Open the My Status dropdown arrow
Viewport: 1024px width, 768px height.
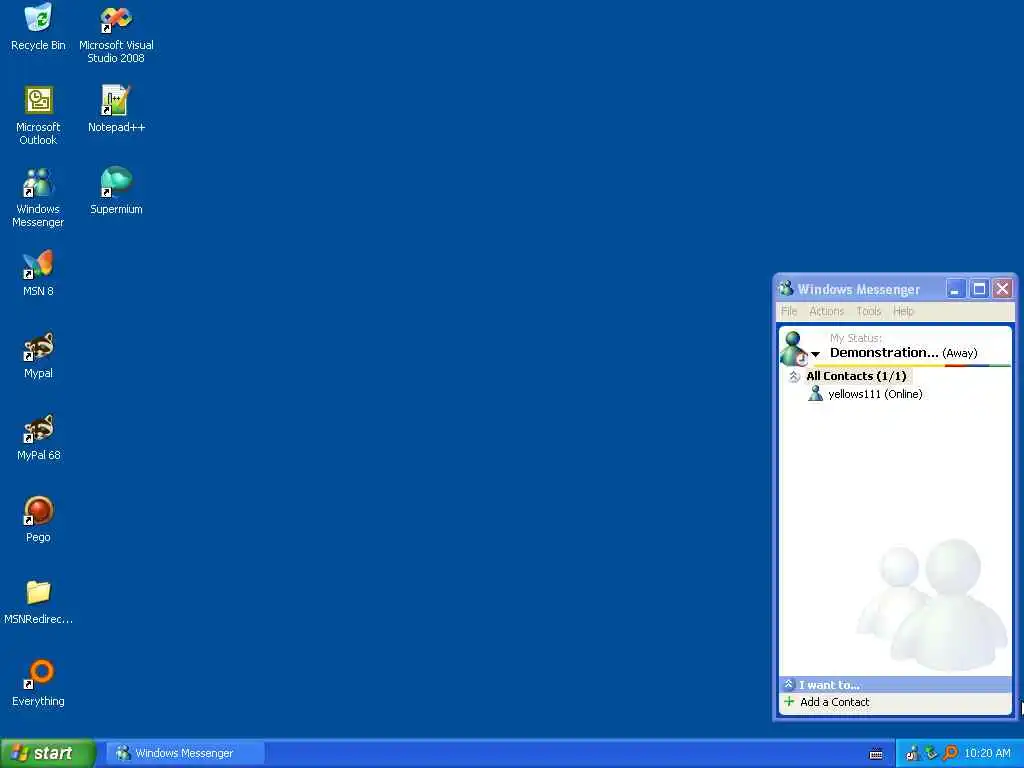(815, 354)
